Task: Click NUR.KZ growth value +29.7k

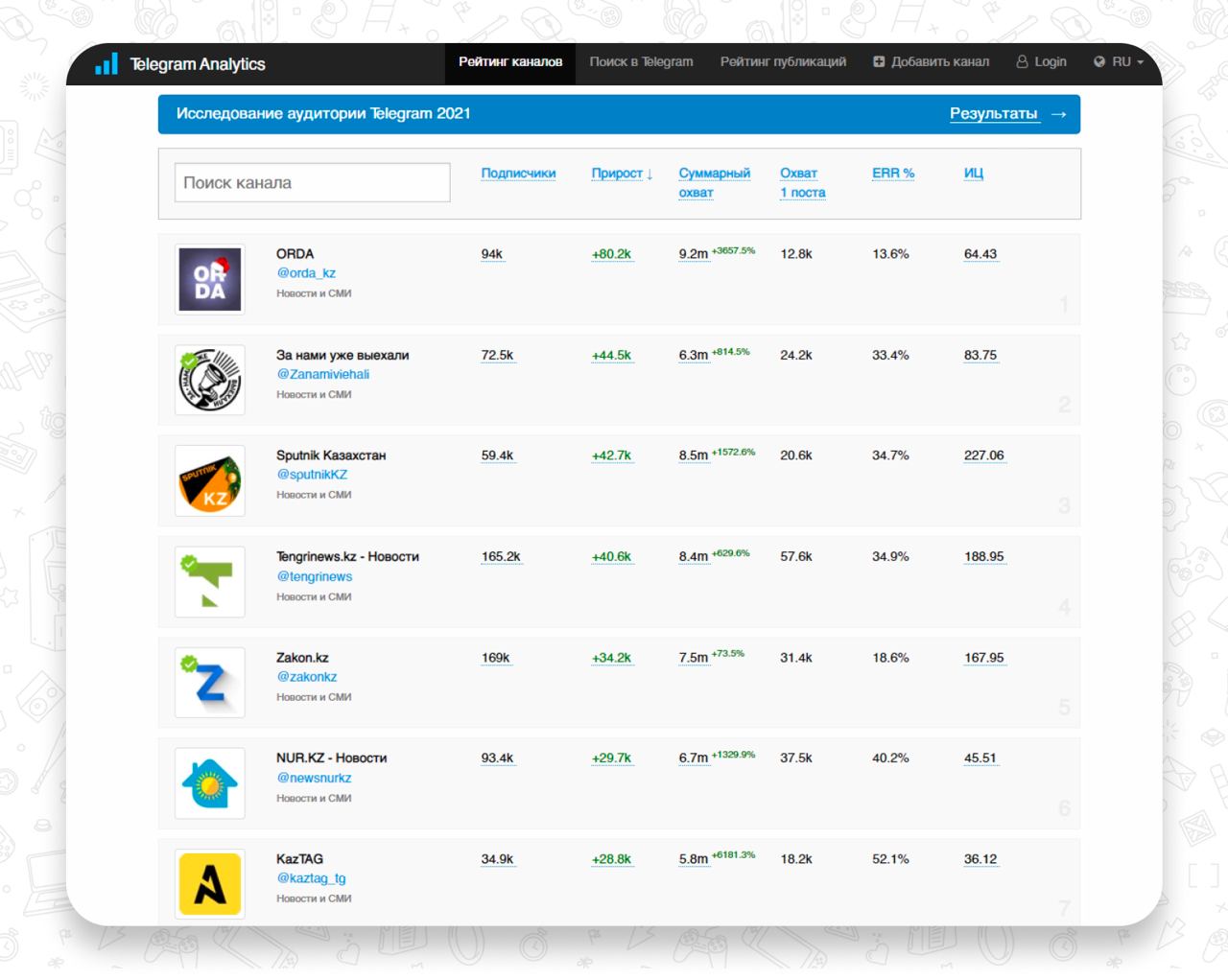Action: (x=612, y=758)
